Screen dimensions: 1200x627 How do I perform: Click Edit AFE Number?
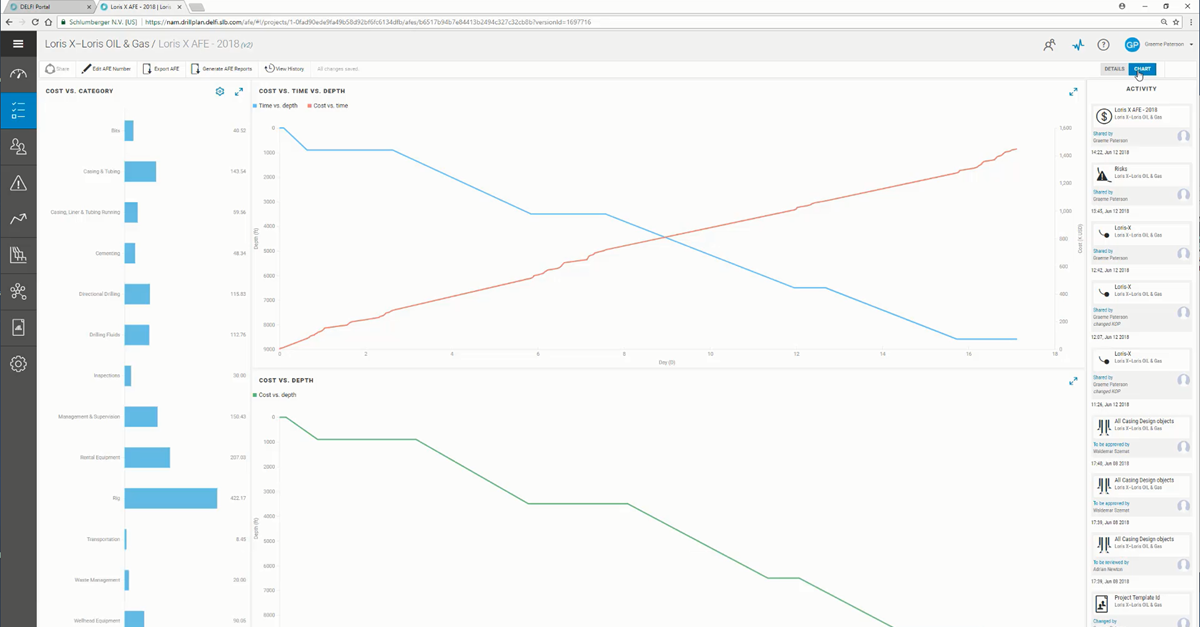point(107,69)
